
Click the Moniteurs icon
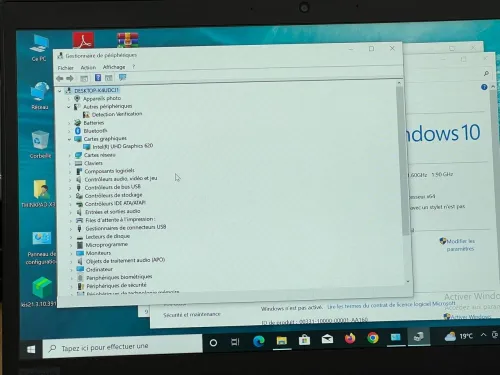pos(80,253)
